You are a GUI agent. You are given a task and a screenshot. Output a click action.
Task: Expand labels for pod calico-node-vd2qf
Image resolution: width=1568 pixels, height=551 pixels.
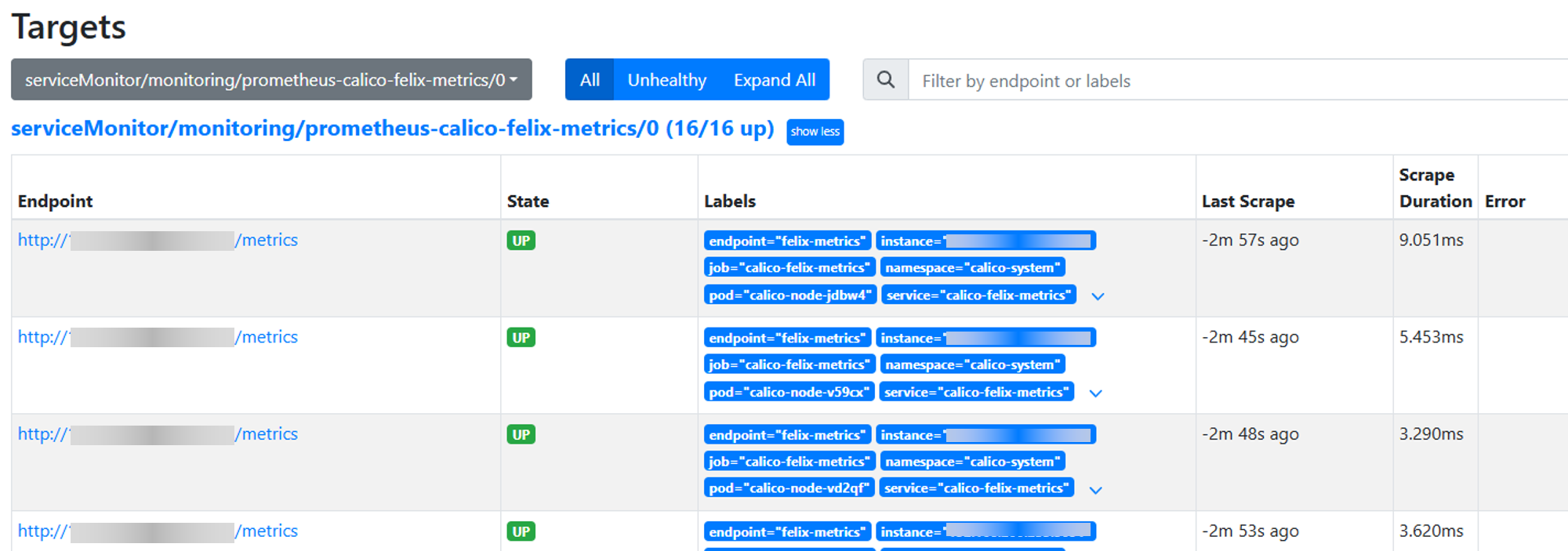1096,490
